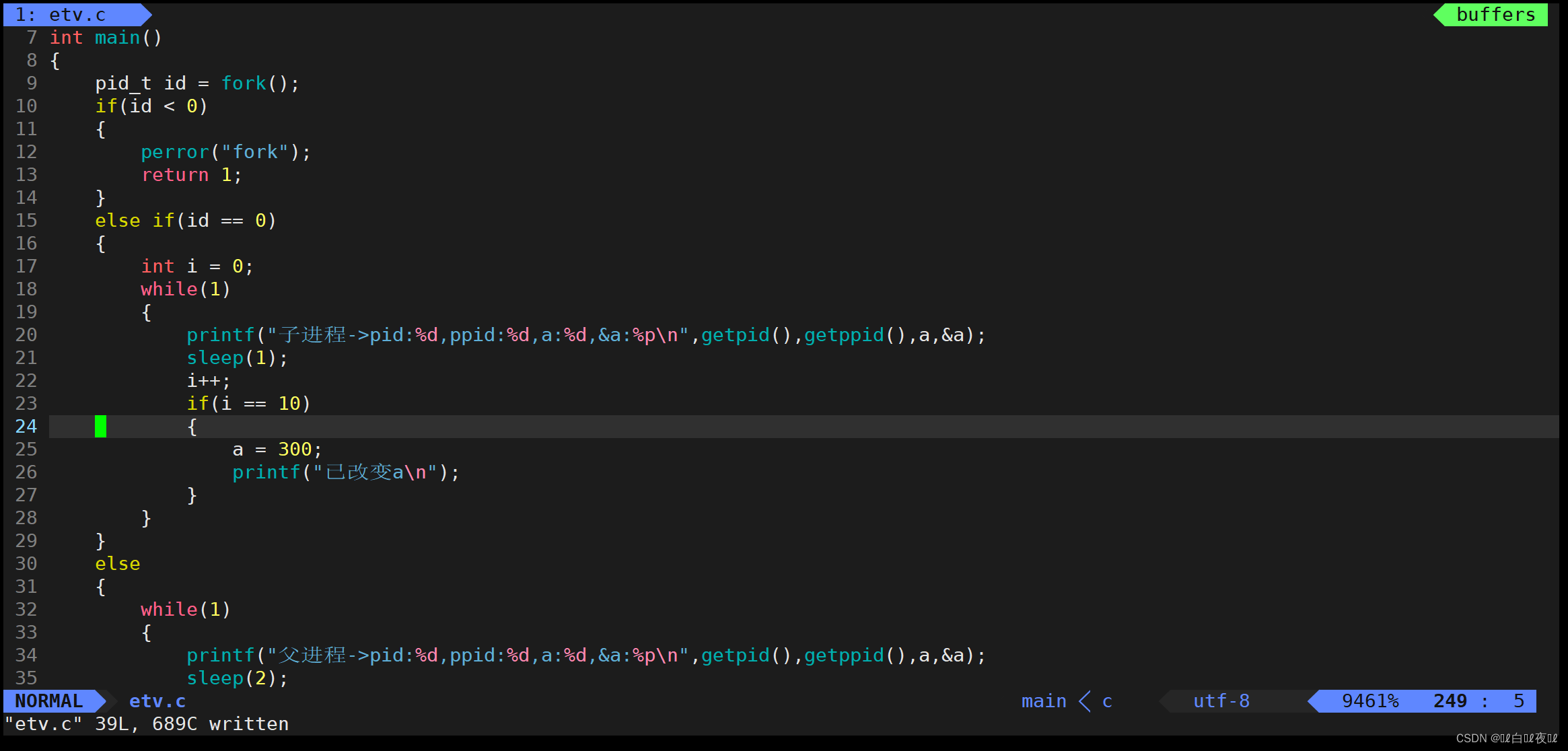Place cursor on 'fork' call on line 9
Image resolution: width=1568 pixels, height=751 pixels.
click(x=244, y=83)
